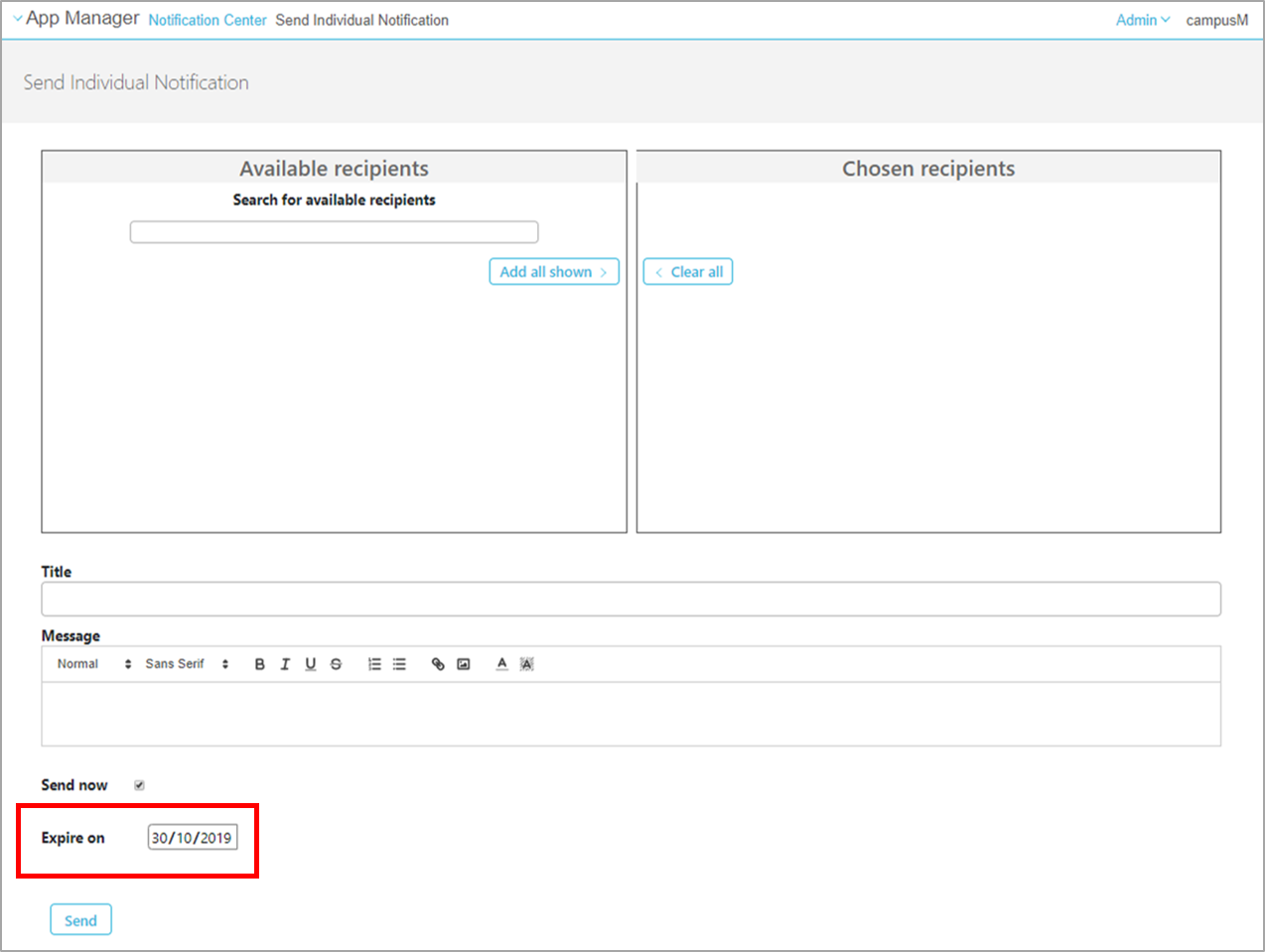Focus the search available recipients field
1265x952 pixels.
tap(334, 232)
